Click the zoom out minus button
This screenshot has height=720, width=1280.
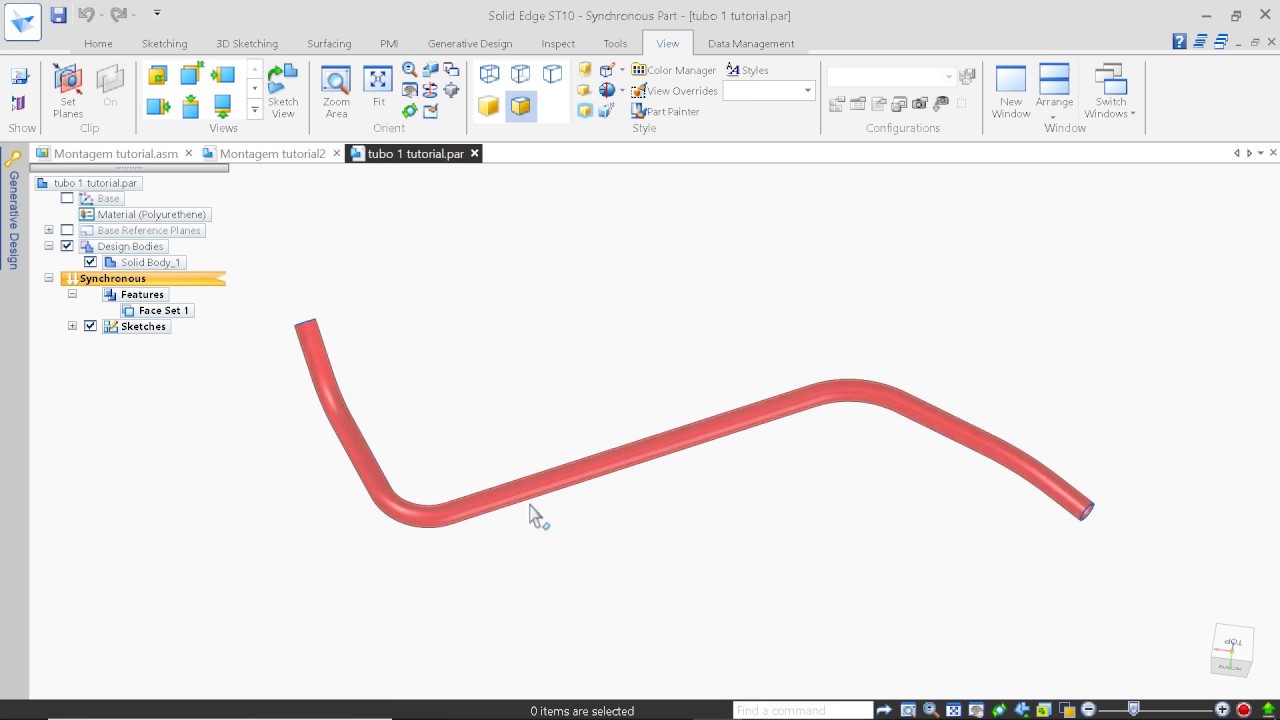[x=1089, y=710]
